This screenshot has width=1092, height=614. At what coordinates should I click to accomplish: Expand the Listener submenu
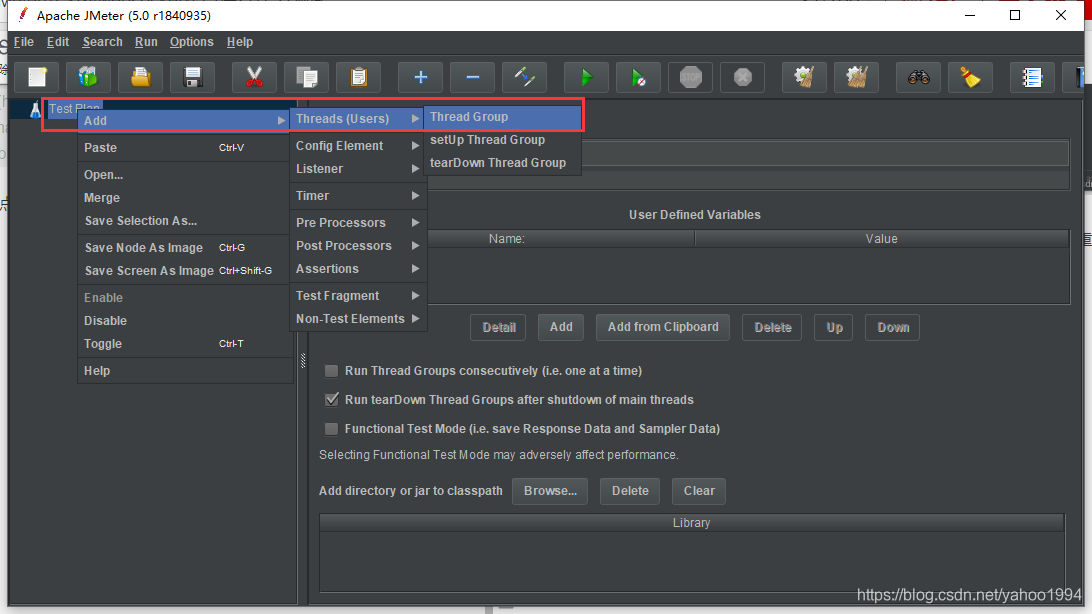pos(357,168)
